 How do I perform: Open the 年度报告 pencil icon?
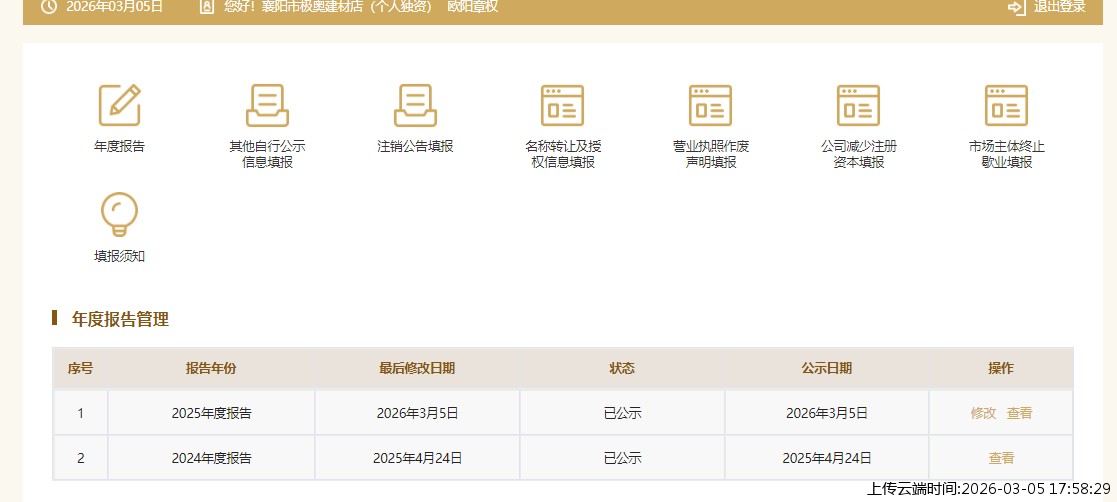point(119,105)
